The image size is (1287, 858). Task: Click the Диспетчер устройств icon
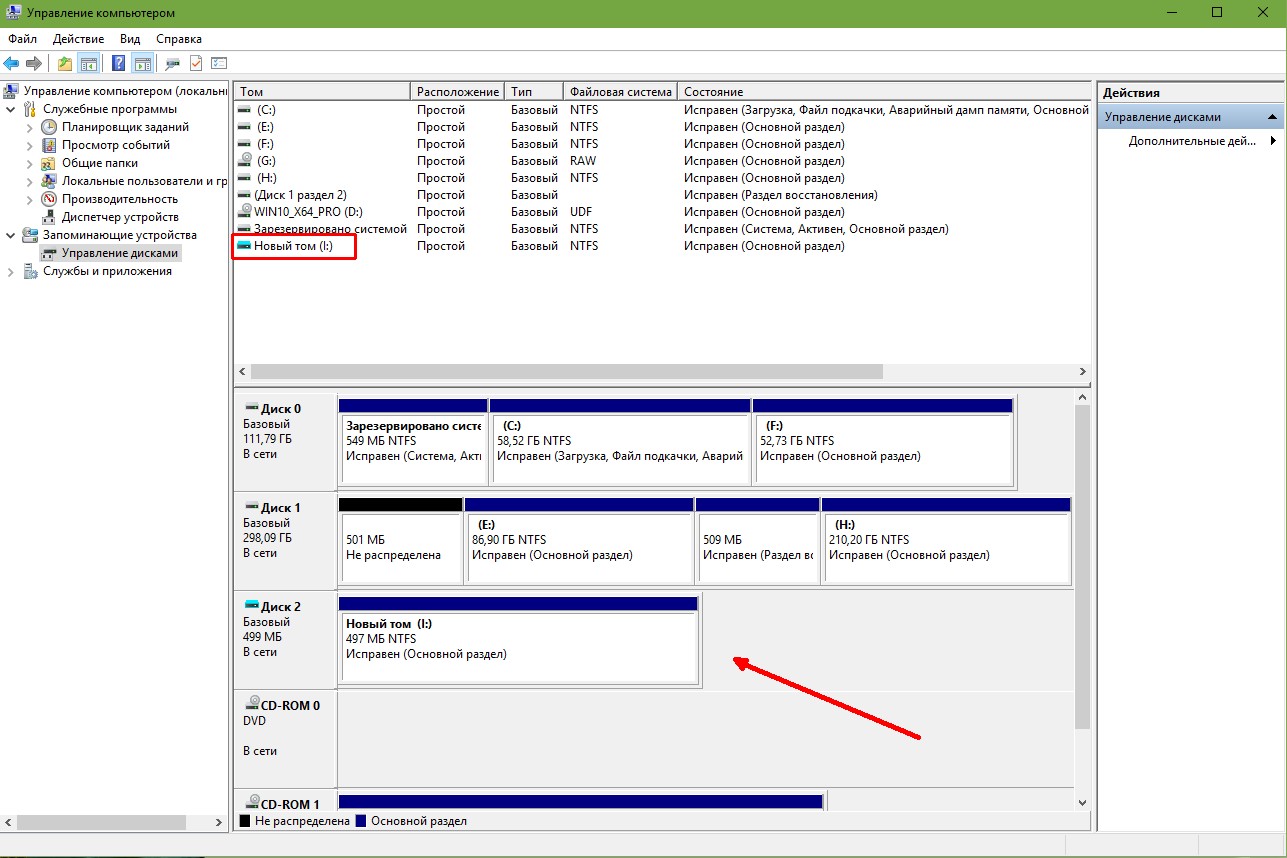pyautogui.click(x=49, y=217)
